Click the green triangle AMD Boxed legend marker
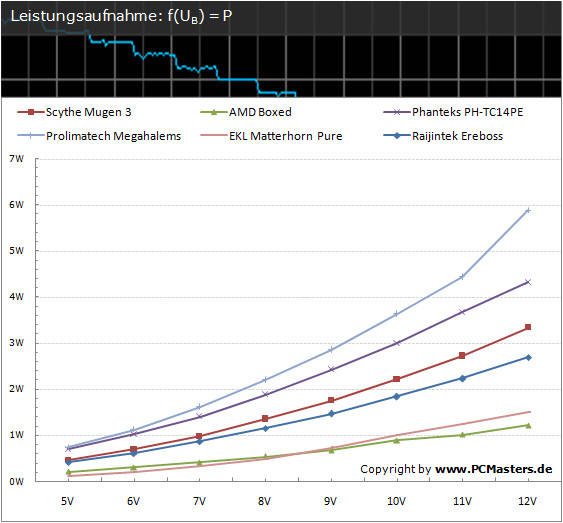This screenshot has height=523, width=563. pyautogui.click(x=214, y=112)
